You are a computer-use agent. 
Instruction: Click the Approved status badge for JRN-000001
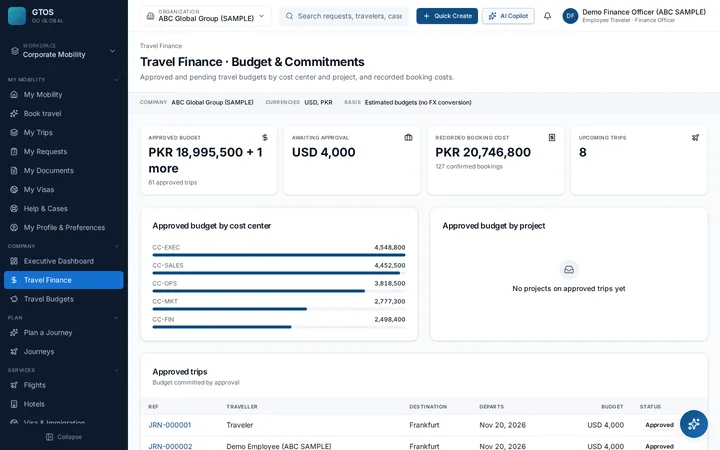point(659,425)
